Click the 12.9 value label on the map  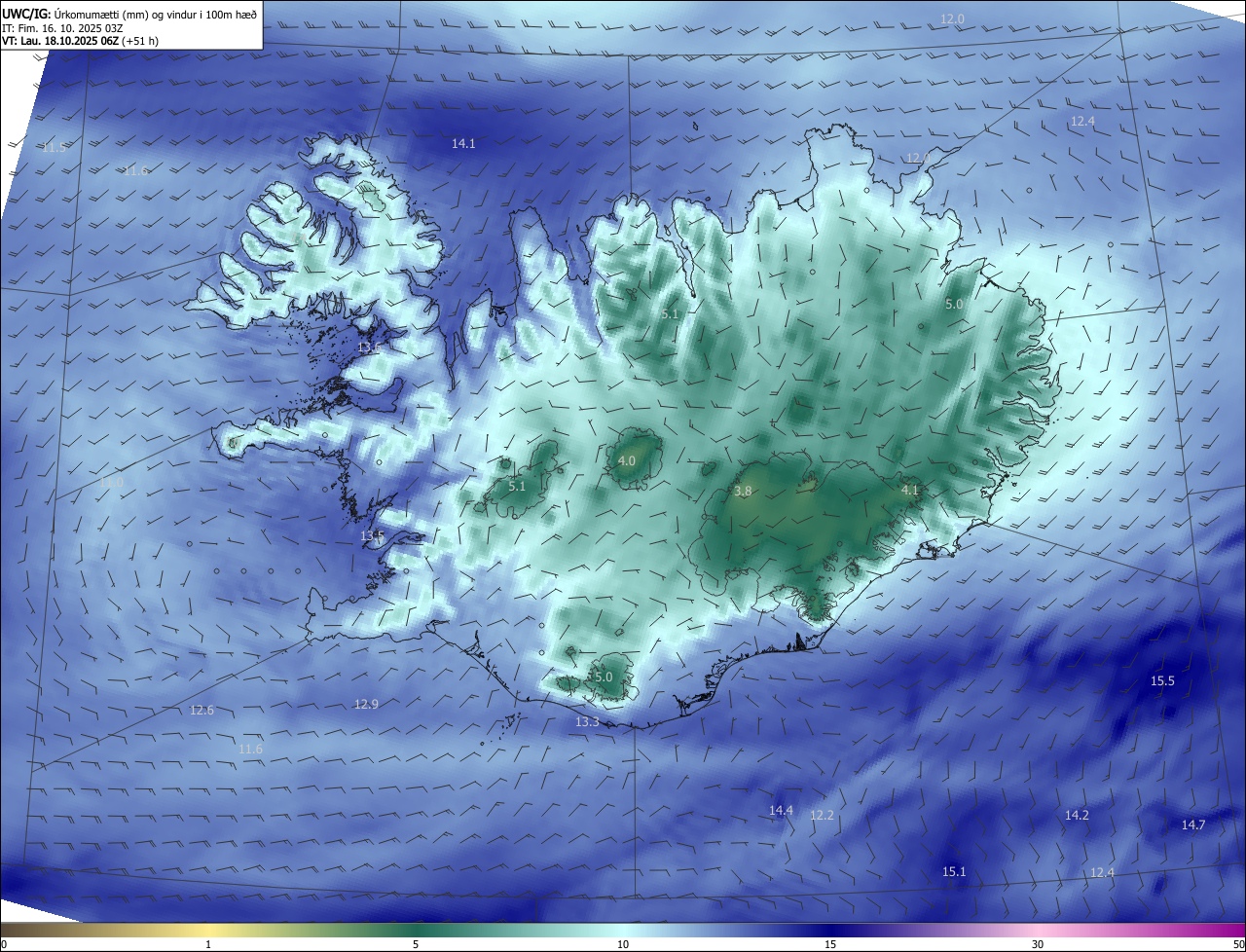(x=366, y=704)
